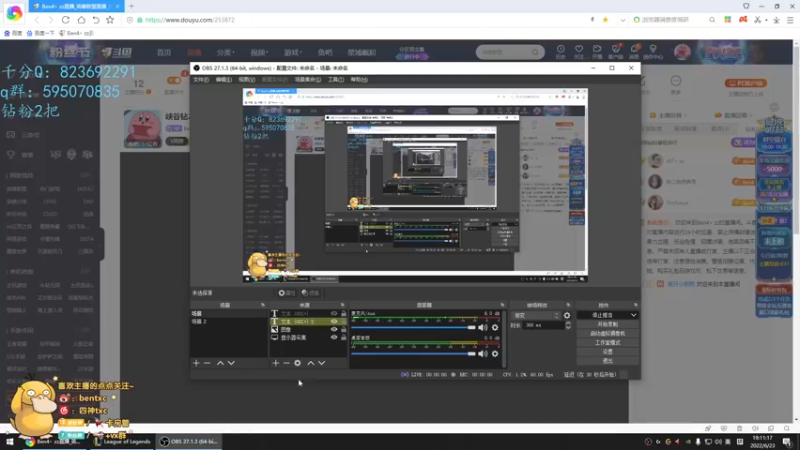Remove selected scene with the minus icon
The image size is (800, 450).
pos(207,363)
